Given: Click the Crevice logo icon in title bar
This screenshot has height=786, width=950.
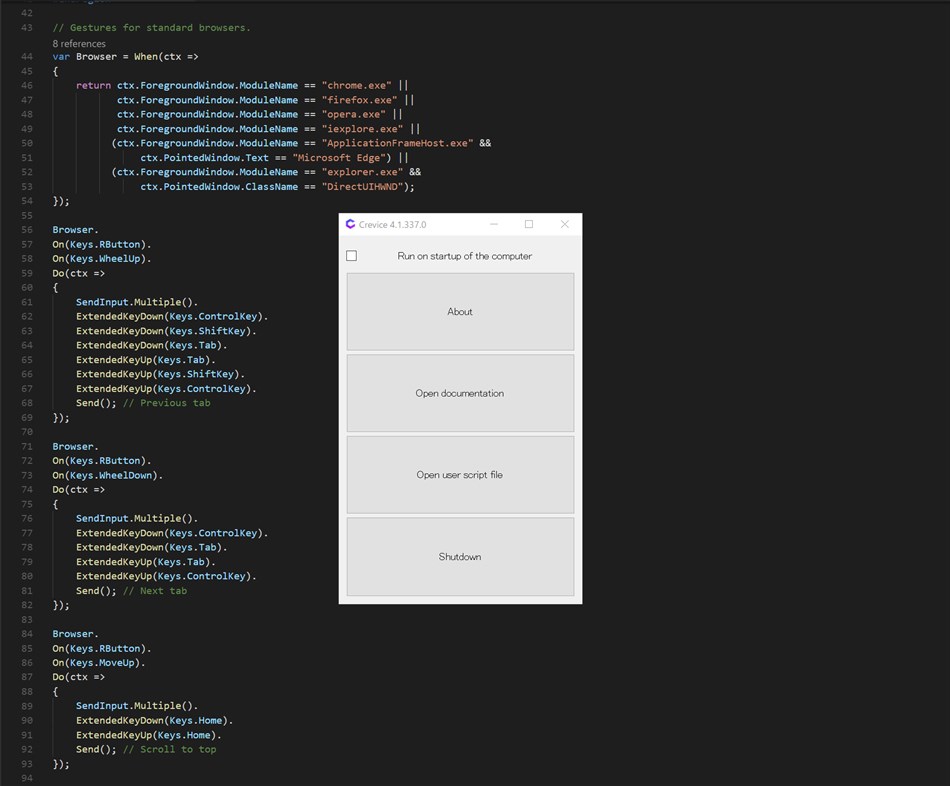Looking at the screenshot, I should coord(350,224).
